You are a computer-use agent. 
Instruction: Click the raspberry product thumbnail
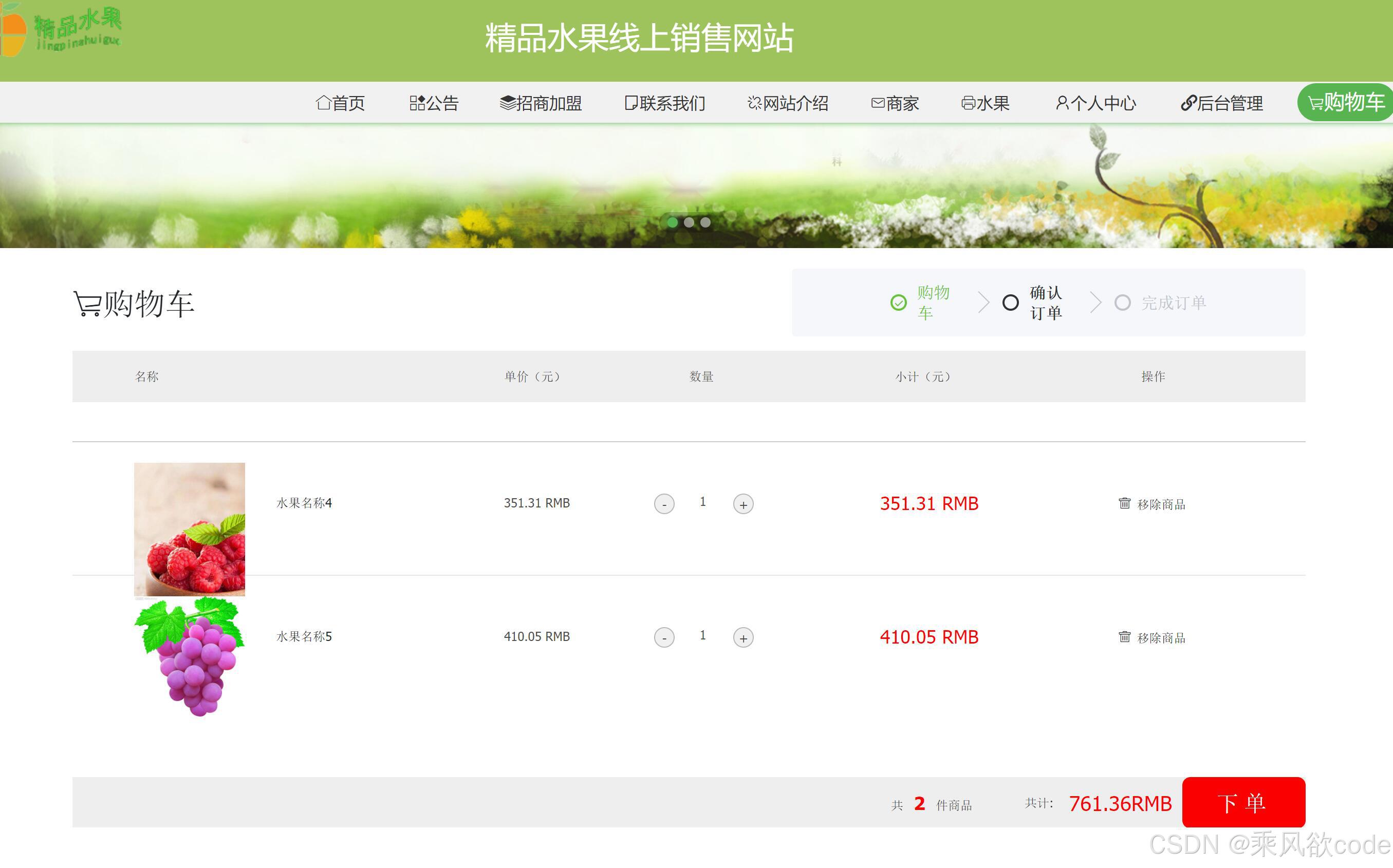tap(190, 529)
